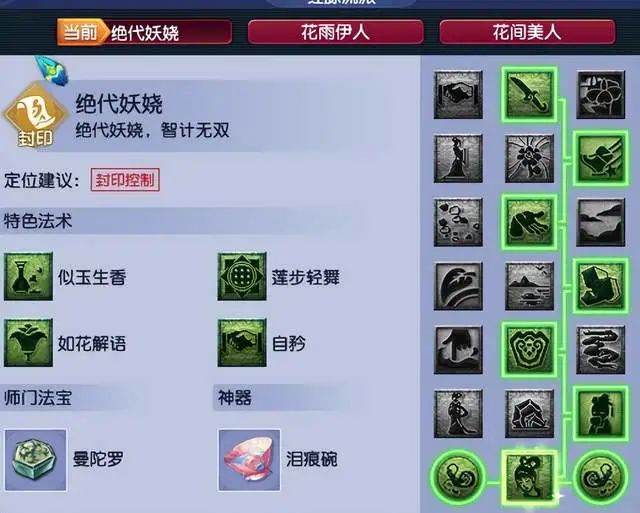Open the 曼陀罗 sect treasure icon

(x=36, y=460)
